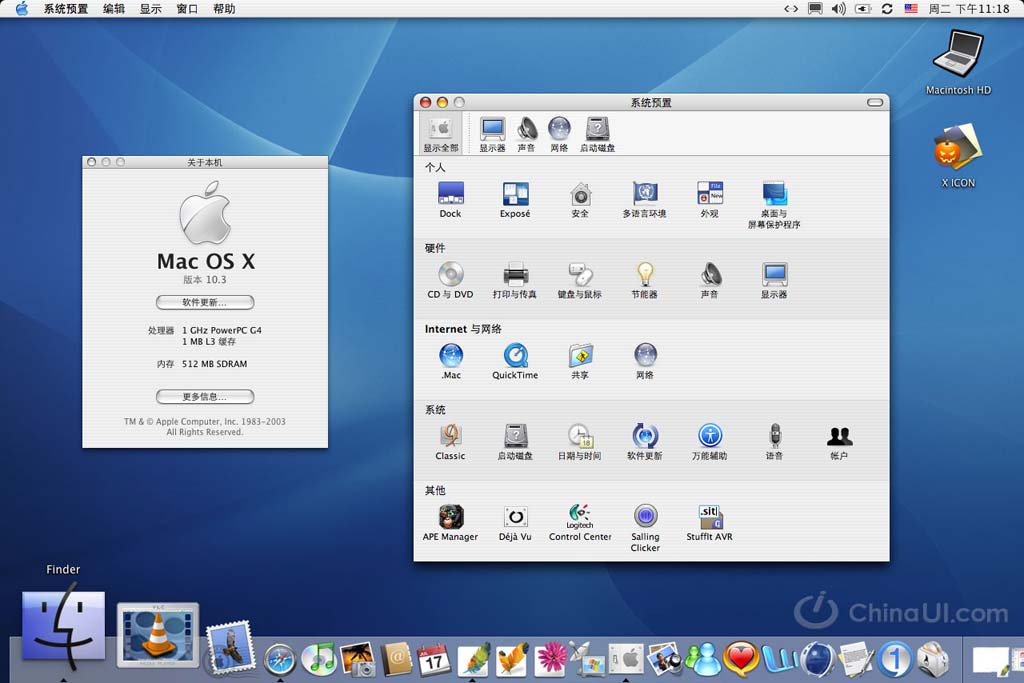
Task: Click the Finder icon in the Dock
Action: tap(63, 626)
